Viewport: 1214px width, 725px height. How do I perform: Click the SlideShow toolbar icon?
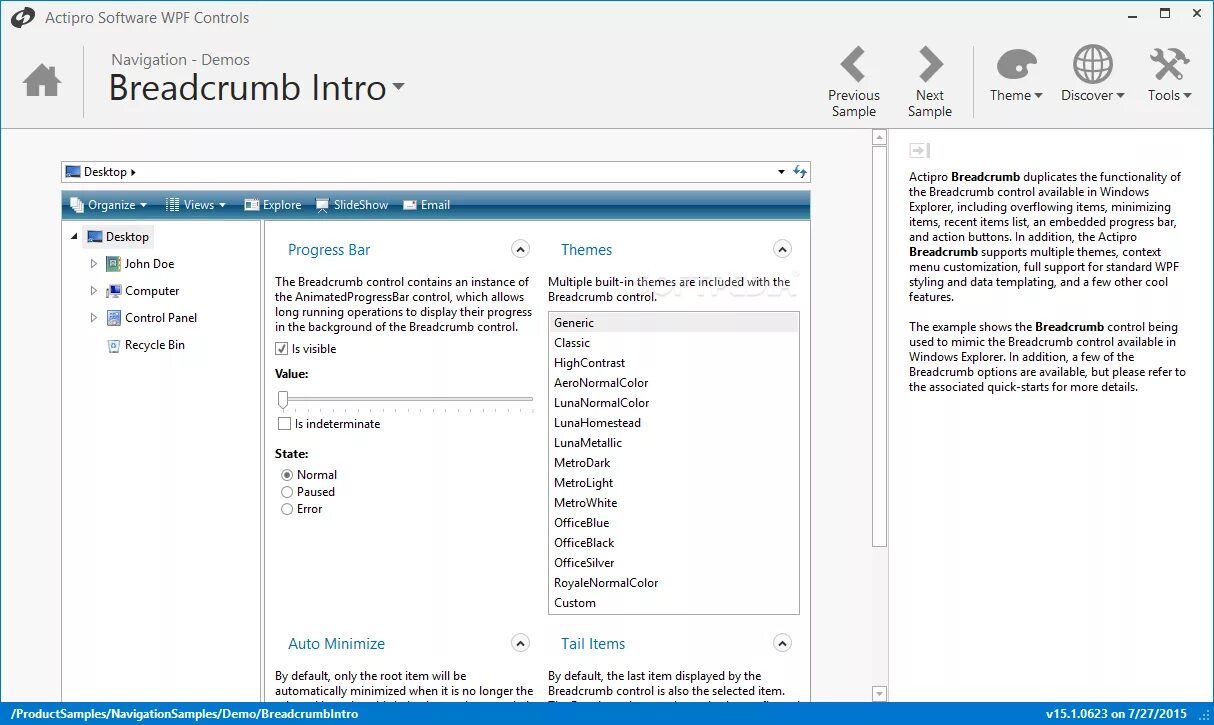point(322,205)
